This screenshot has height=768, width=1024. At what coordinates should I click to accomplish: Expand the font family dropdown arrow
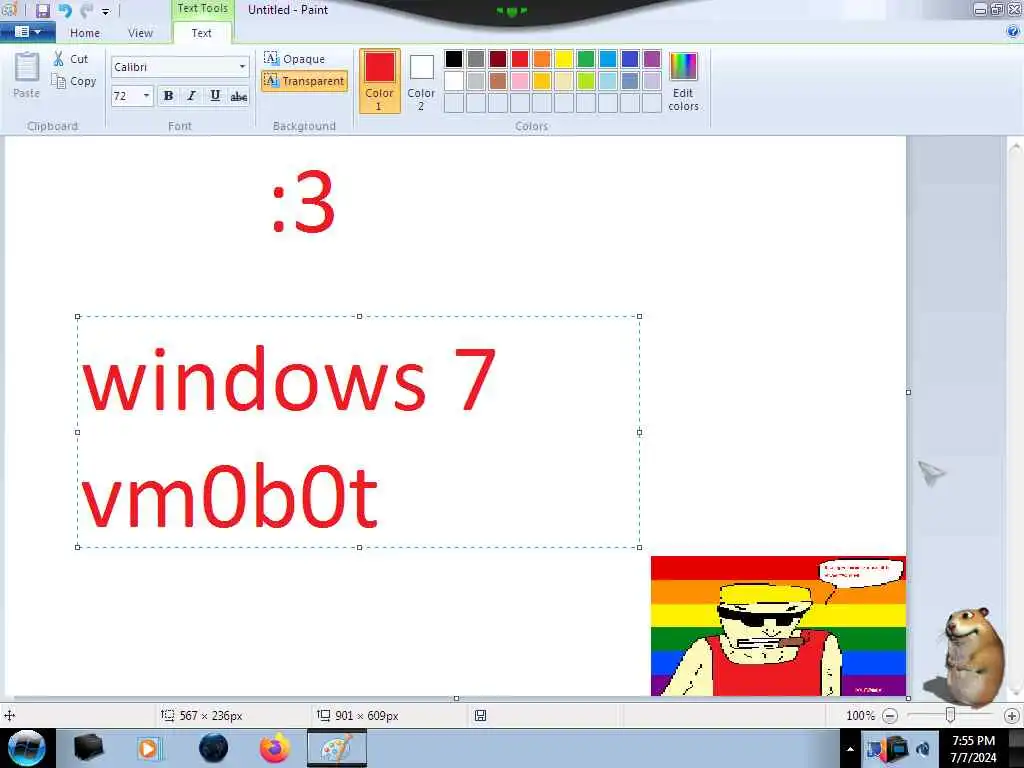(x=242, y=67)
